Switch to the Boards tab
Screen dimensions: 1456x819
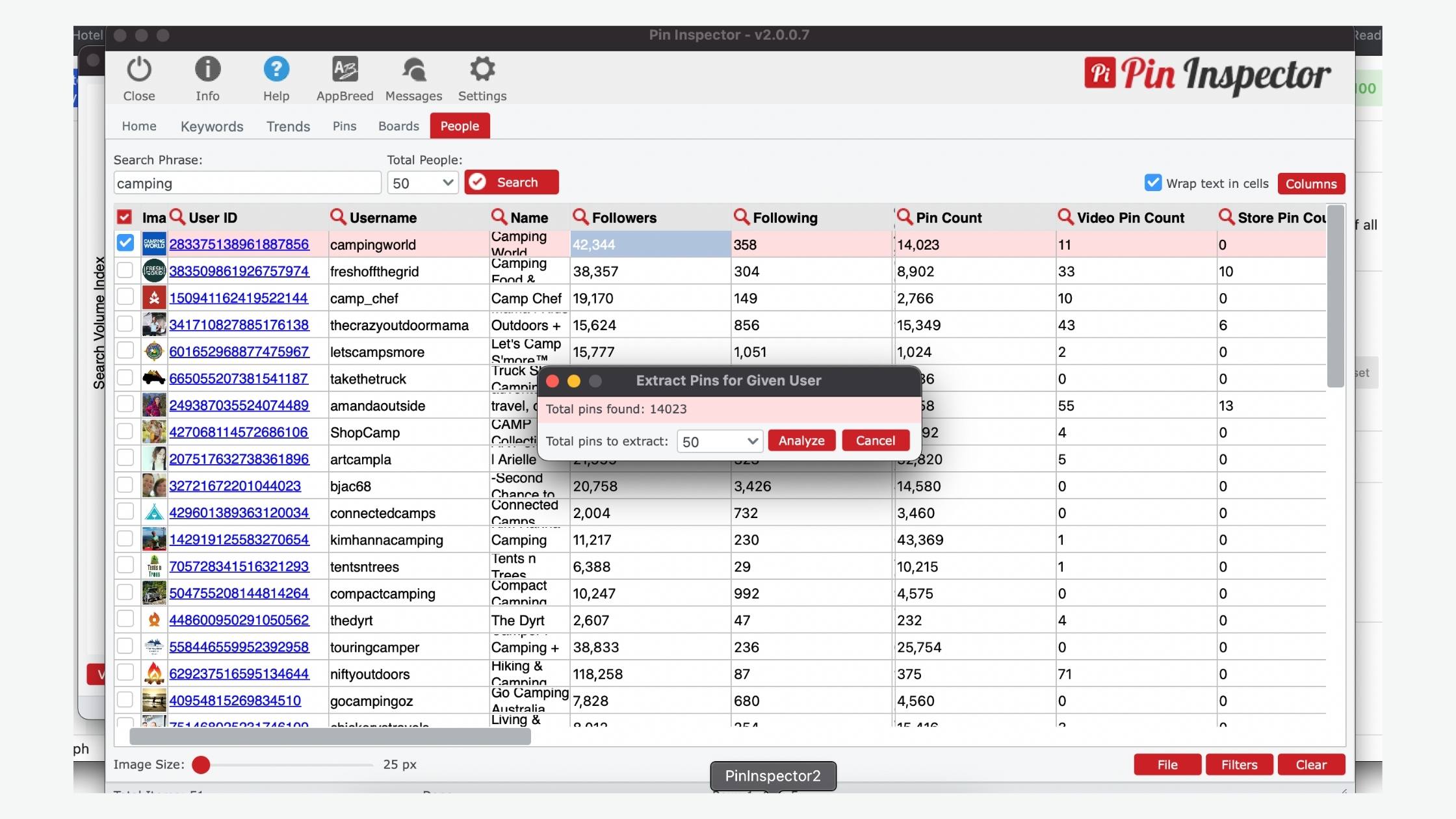pyautogui.click(x=398, y=125)
